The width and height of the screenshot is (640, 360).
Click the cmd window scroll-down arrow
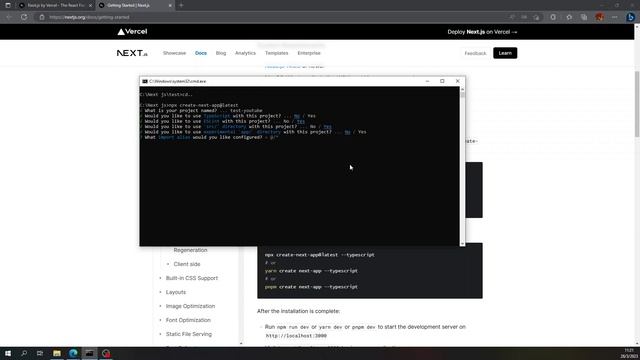[x=462, y=244]
